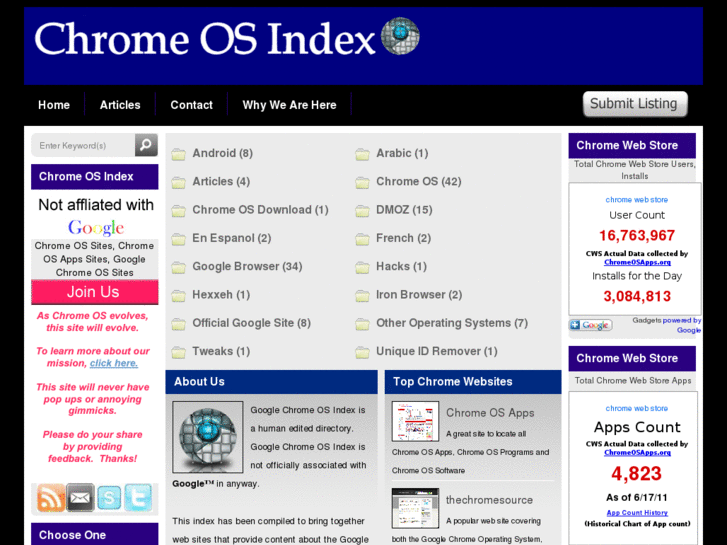Open the Chrome OS (42) category link
This screenshot has height=545, width=727.
point(419,181)
